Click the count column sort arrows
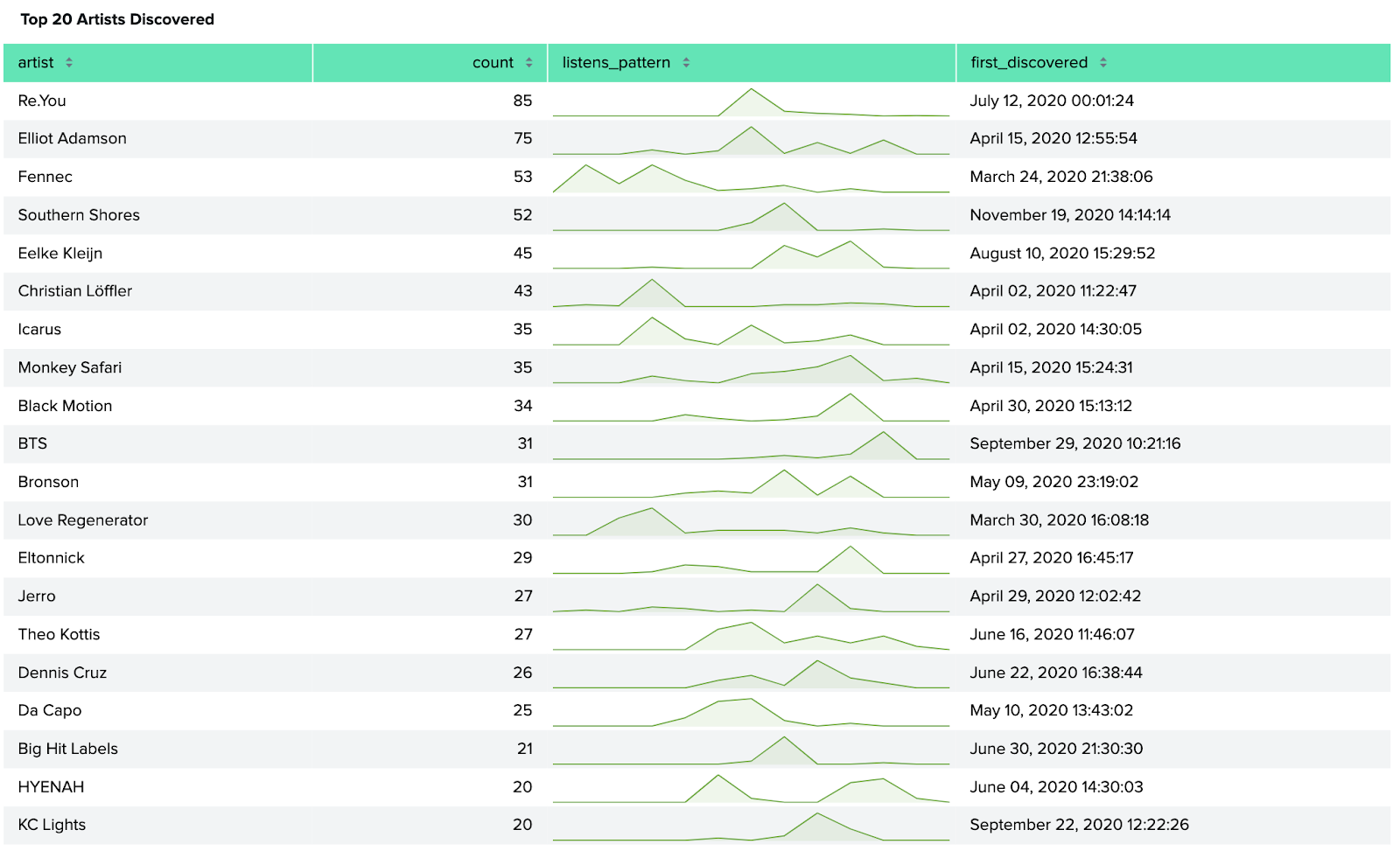Screen dimensions: 1400x858 528,63
